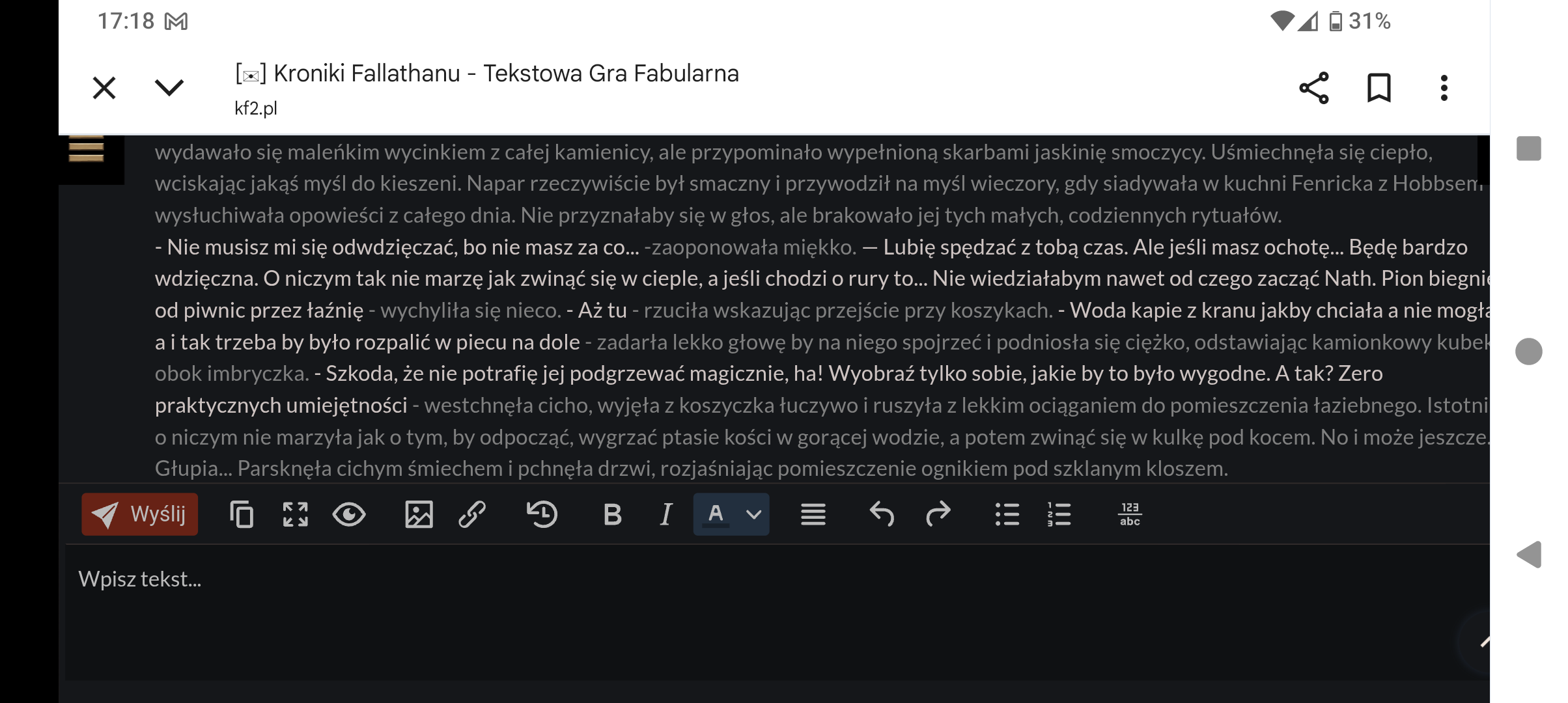Viewport: 1568px width, 703px height.
Task: Toggle bold formatting
Action: (x=612, y=514)
